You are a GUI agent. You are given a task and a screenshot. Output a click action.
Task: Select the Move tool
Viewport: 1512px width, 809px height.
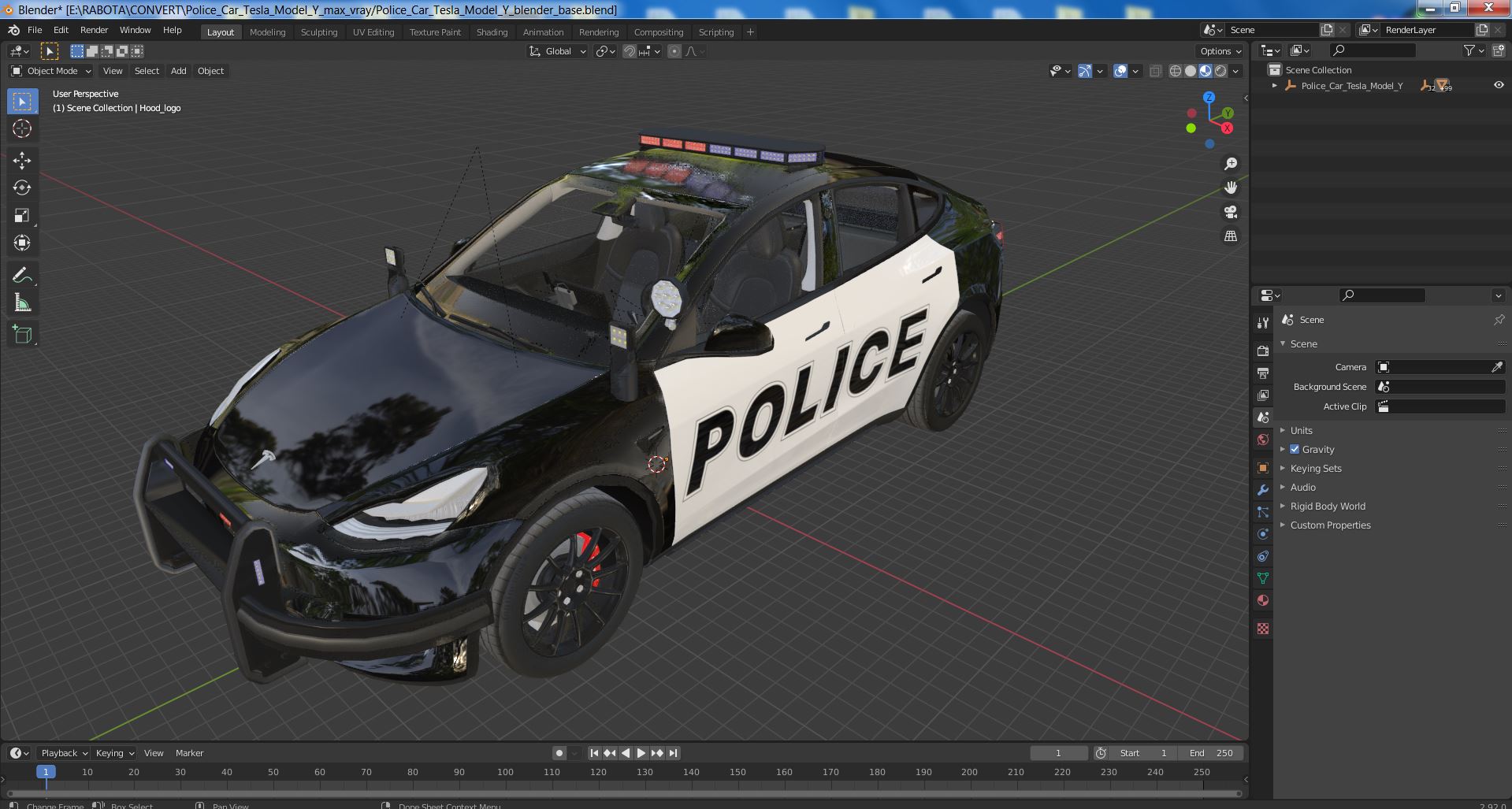click(22, 161)
